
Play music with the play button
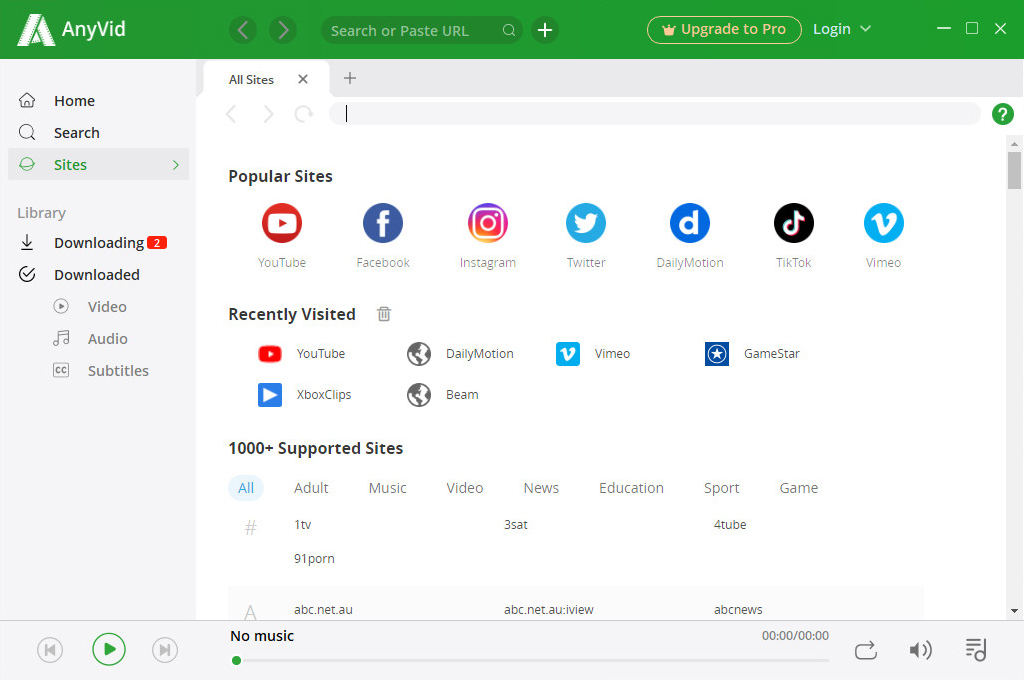[109, 649]
